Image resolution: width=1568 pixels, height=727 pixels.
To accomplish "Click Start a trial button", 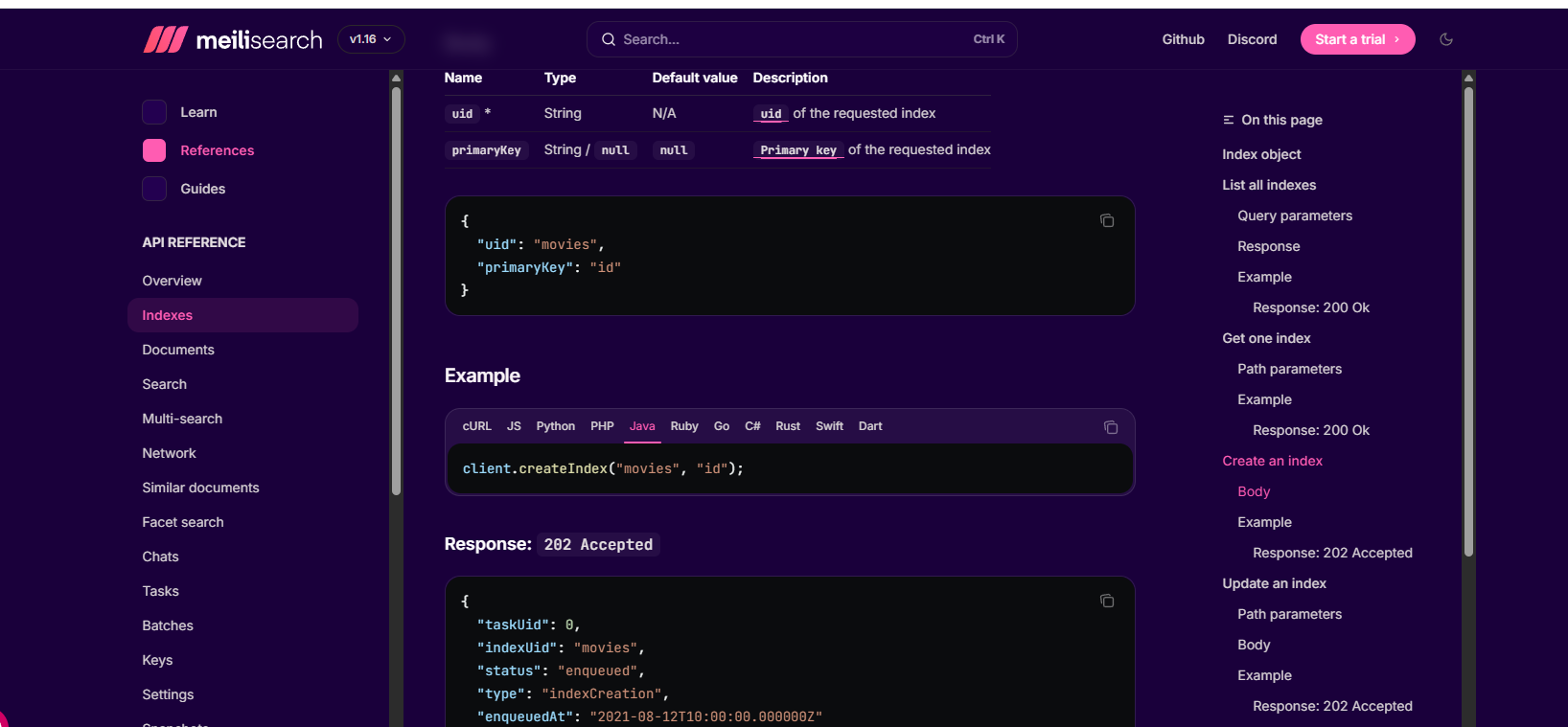I will click(1357, 39).
